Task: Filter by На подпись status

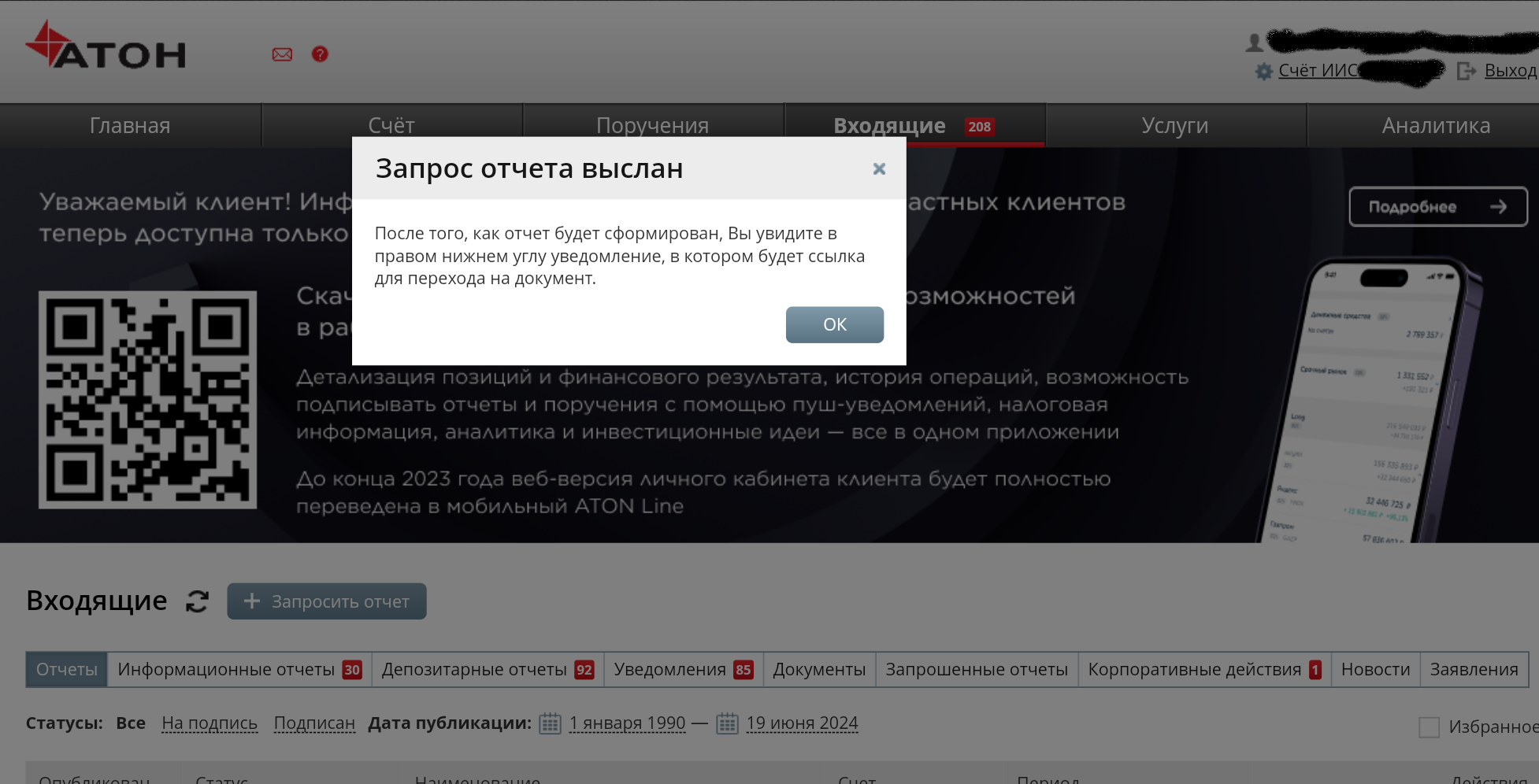Action: click(x=210, y=723)
